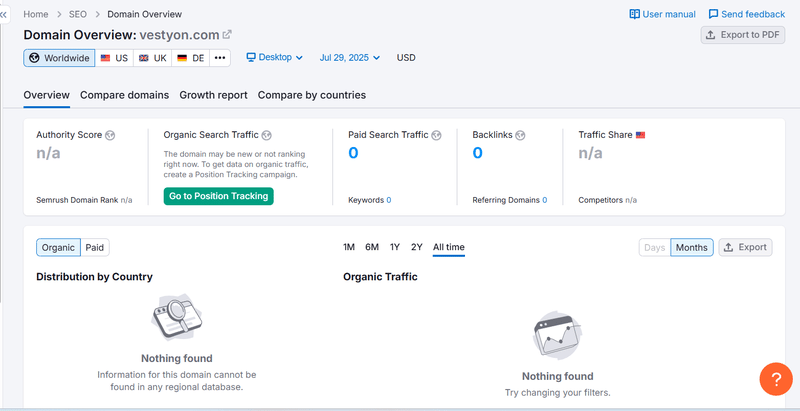Image resolution: width=800 pixels, height=411 pixels.
Task: Open the Desktop device dropdown
Action: [x=274, y=58]
